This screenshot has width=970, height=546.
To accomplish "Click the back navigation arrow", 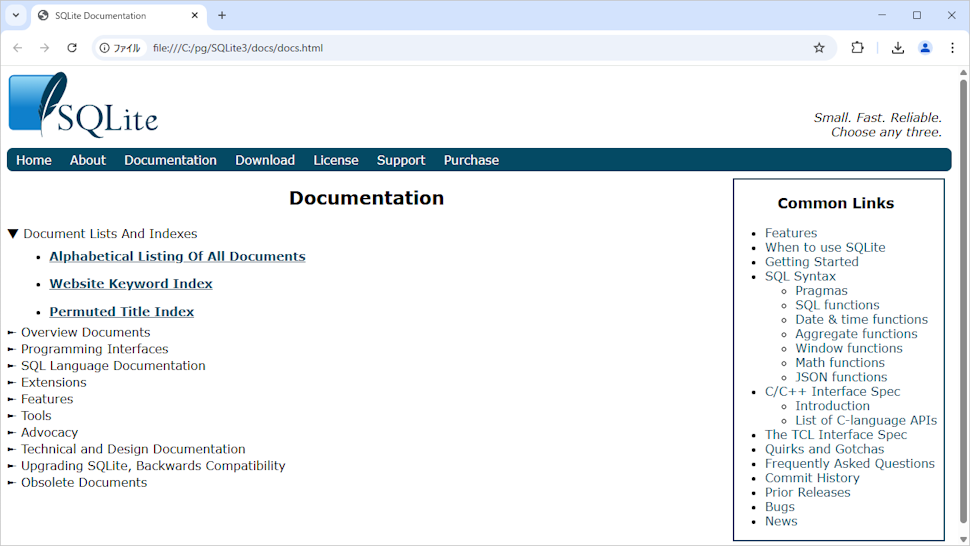I will tap(18, 48).
